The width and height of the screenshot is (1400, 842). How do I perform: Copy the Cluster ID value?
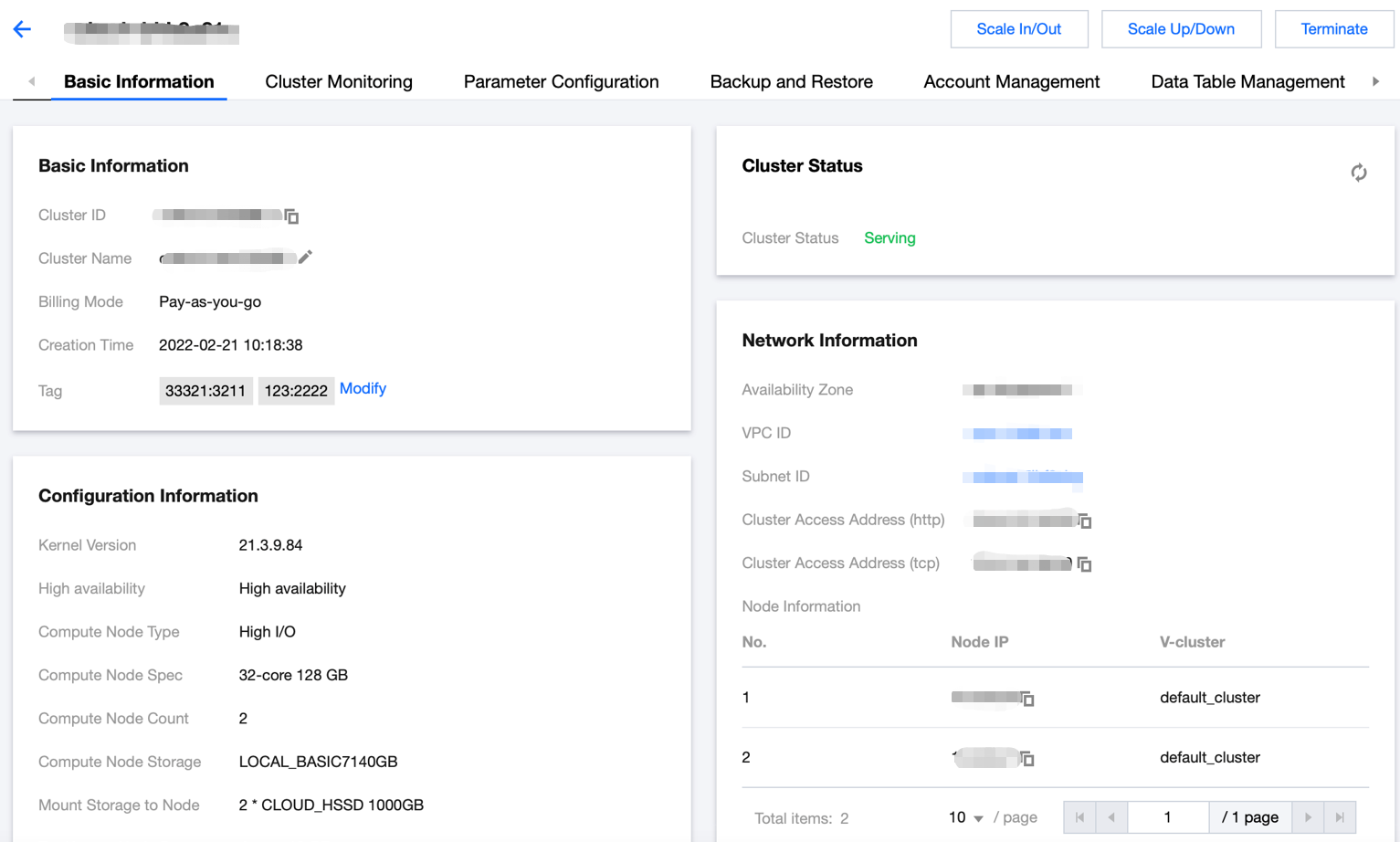tap(291, 216)
